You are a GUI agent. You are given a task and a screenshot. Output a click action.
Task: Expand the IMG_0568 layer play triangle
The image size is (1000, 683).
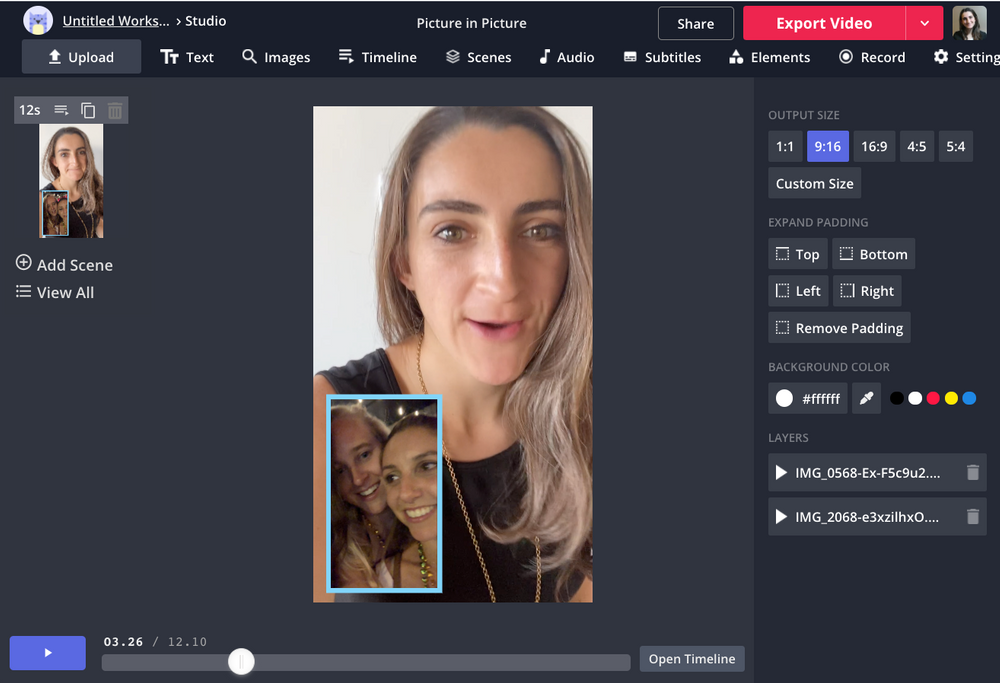pyautogui.click(x=781, y=473)
